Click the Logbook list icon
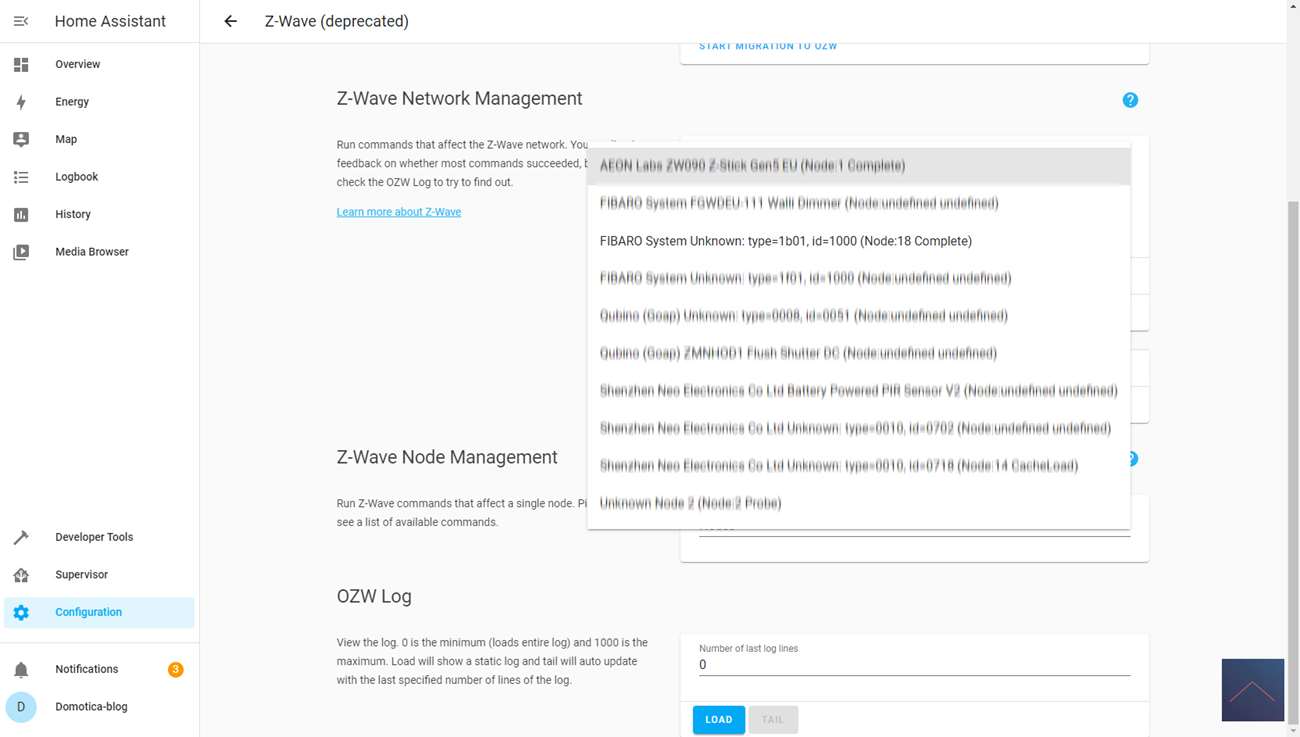The height and width of the screenshot is (737, 1300). click(21, 177)
